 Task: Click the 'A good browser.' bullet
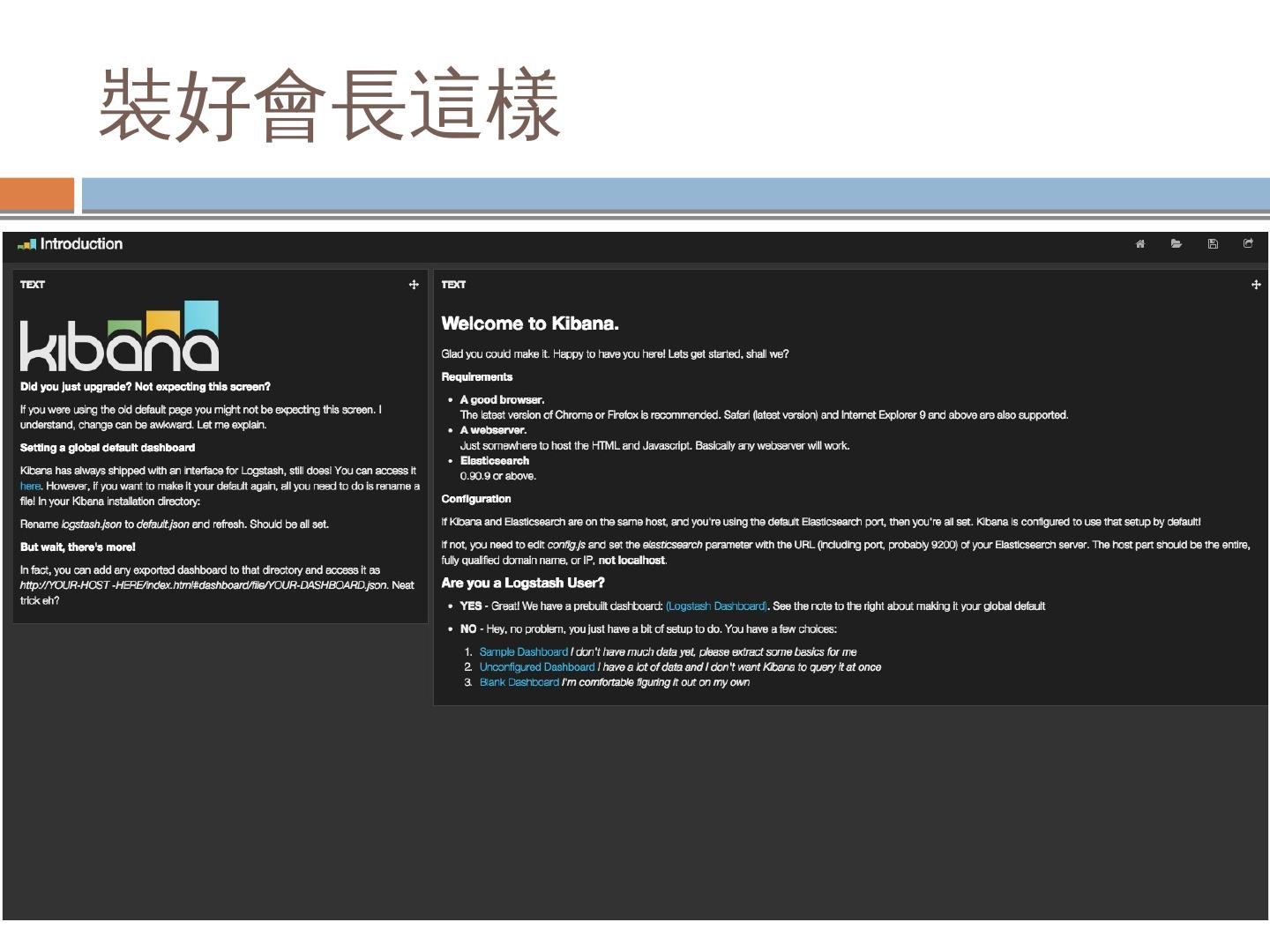pyautogui.click(x=502, y=400)
